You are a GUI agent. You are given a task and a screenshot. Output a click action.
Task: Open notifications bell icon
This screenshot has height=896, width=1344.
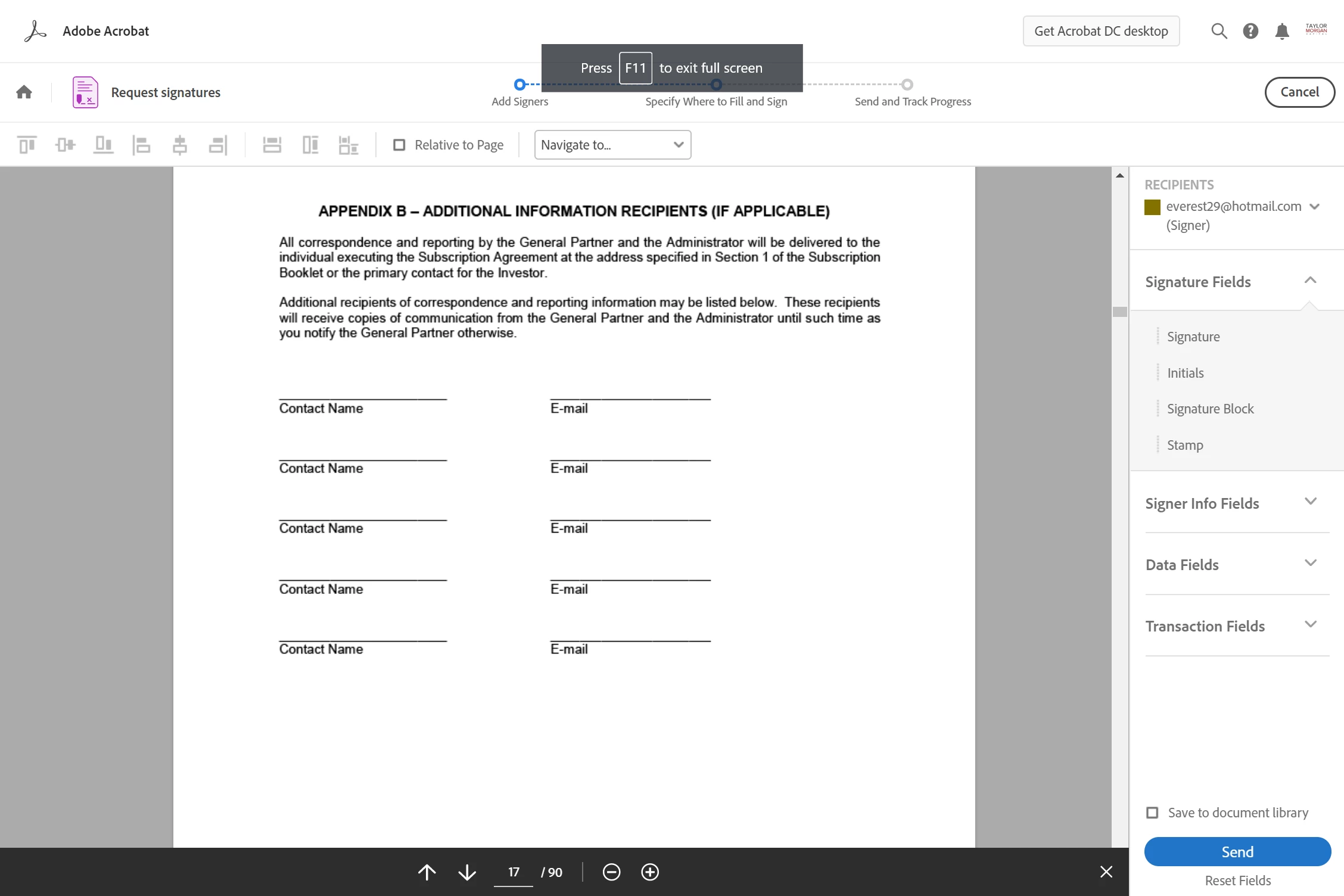(1282, 31)
